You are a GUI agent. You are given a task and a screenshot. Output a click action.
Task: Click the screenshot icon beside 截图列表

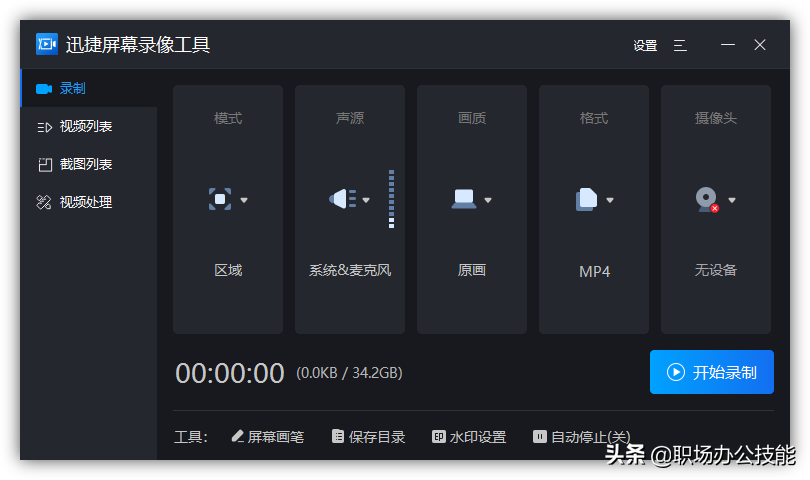pyautogui.click(x=45, y=165)
